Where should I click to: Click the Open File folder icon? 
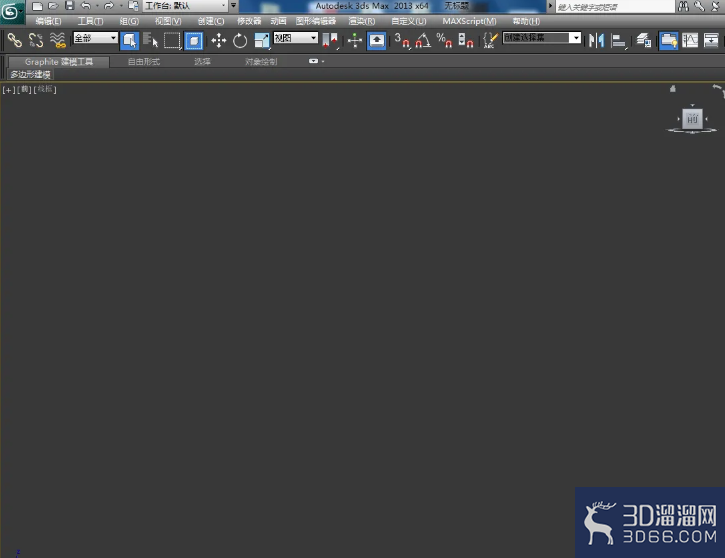[x=53, y=6]
